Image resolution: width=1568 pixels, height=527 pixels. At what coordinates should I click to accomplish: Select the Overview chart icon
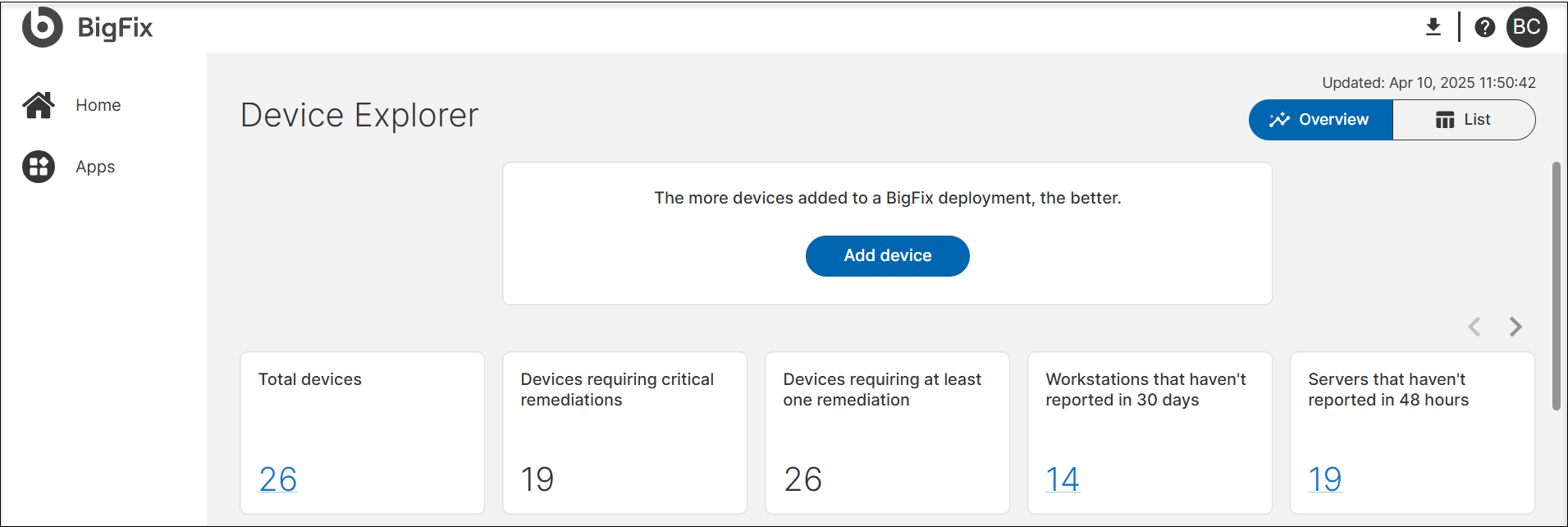[1279, 119]
